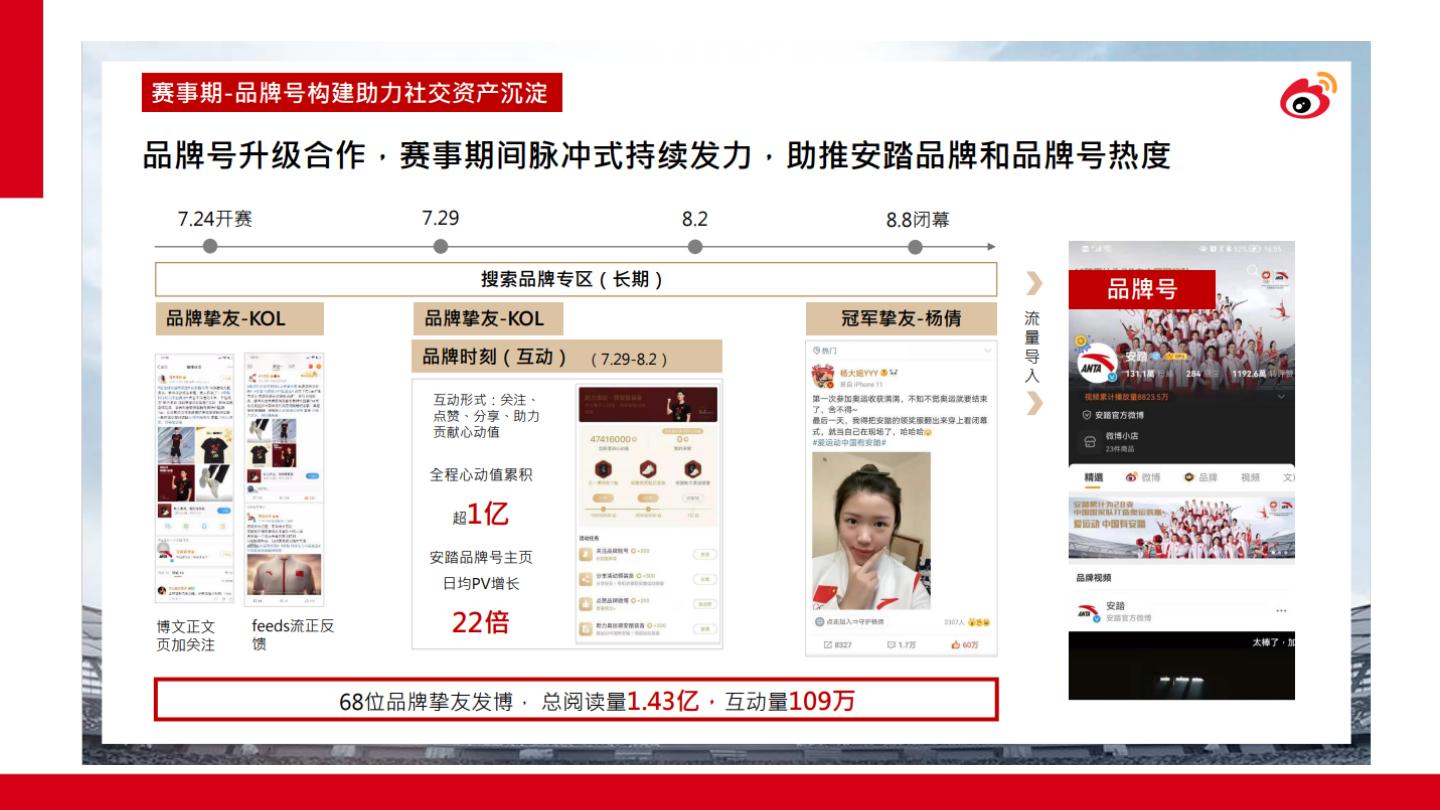
Task: Play the 太棒了 brand video
Action: [x=1182, y=665]
